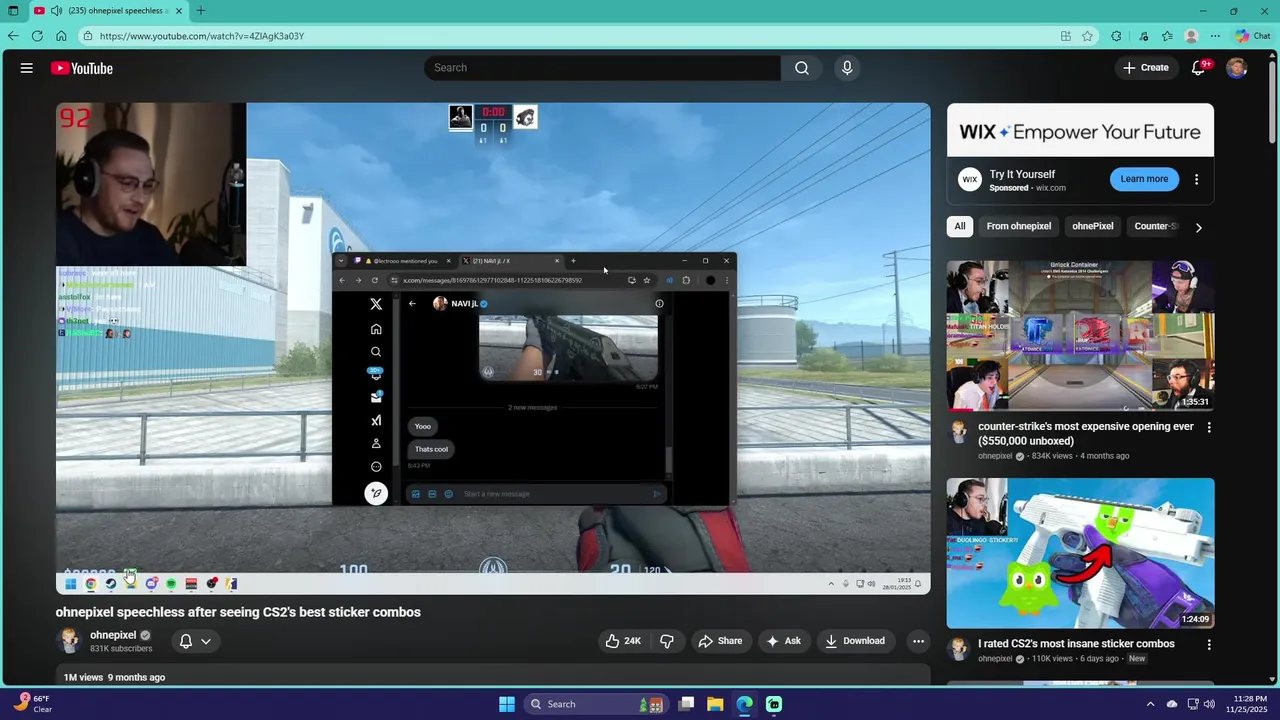1280x720 pixels.
Task: Open the split screen apps icon in address bar
Action: pos(1066,36)
